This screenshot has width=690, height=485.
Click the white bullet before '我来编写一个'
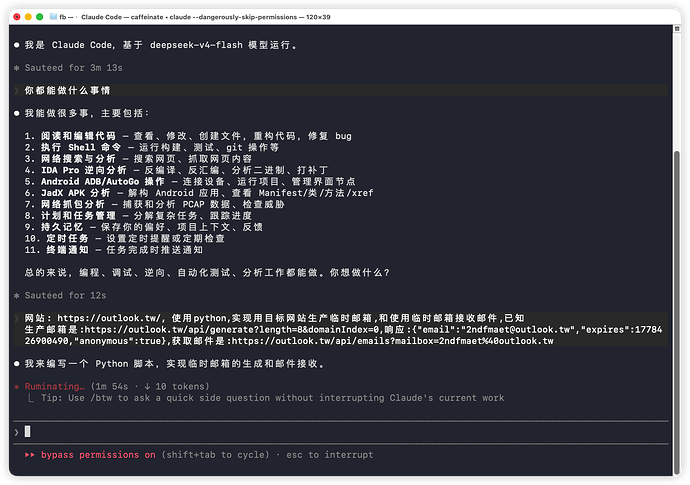(17, 364)
